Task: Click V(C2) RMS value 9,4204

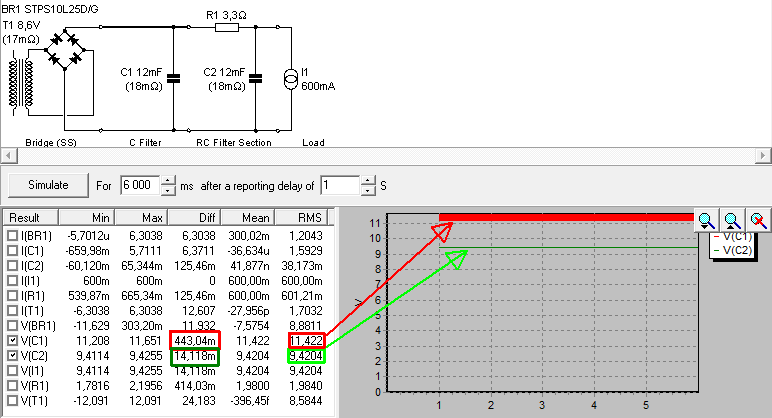Action: coord(306,356)
